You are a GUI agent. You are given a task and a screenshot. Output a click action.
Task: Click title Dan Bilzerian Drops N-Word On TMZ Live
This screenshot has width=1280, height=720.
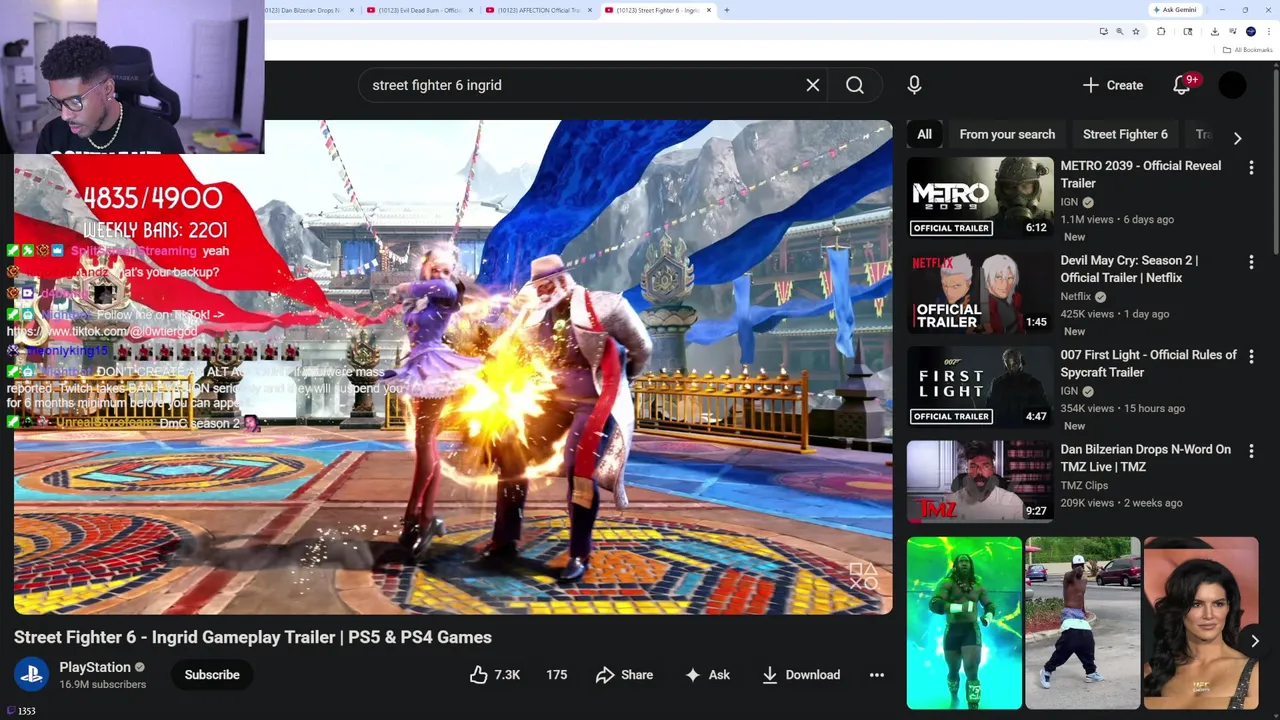(x=1145, y=458)
